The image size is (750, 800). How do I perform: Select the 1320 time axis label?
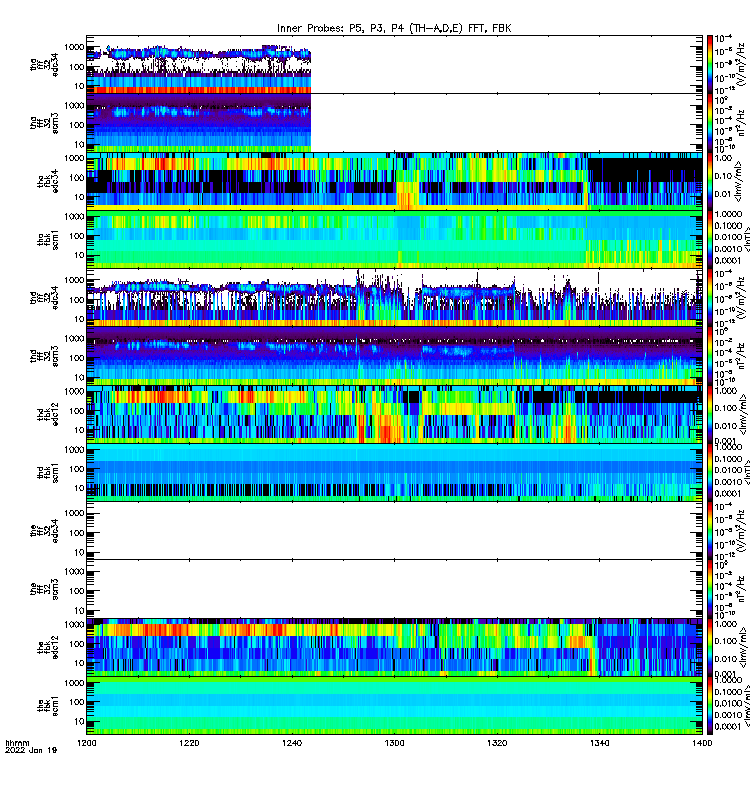point(497,743)
